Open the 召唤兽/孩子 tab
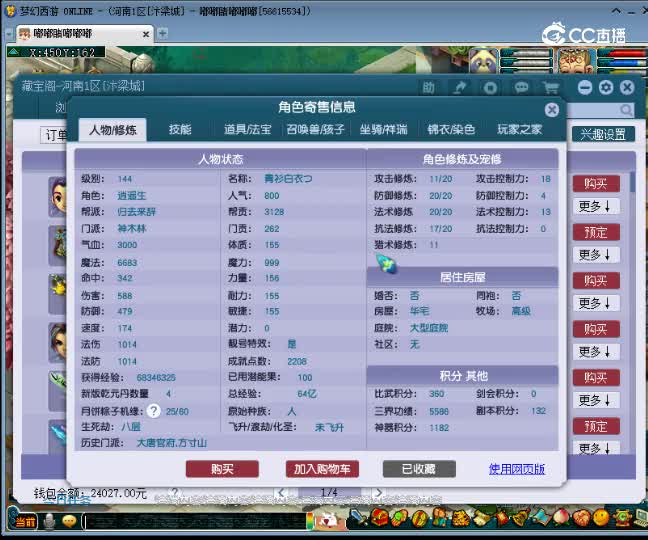The width and height of the screenshot is (648, 540). (x=316, y=130)
